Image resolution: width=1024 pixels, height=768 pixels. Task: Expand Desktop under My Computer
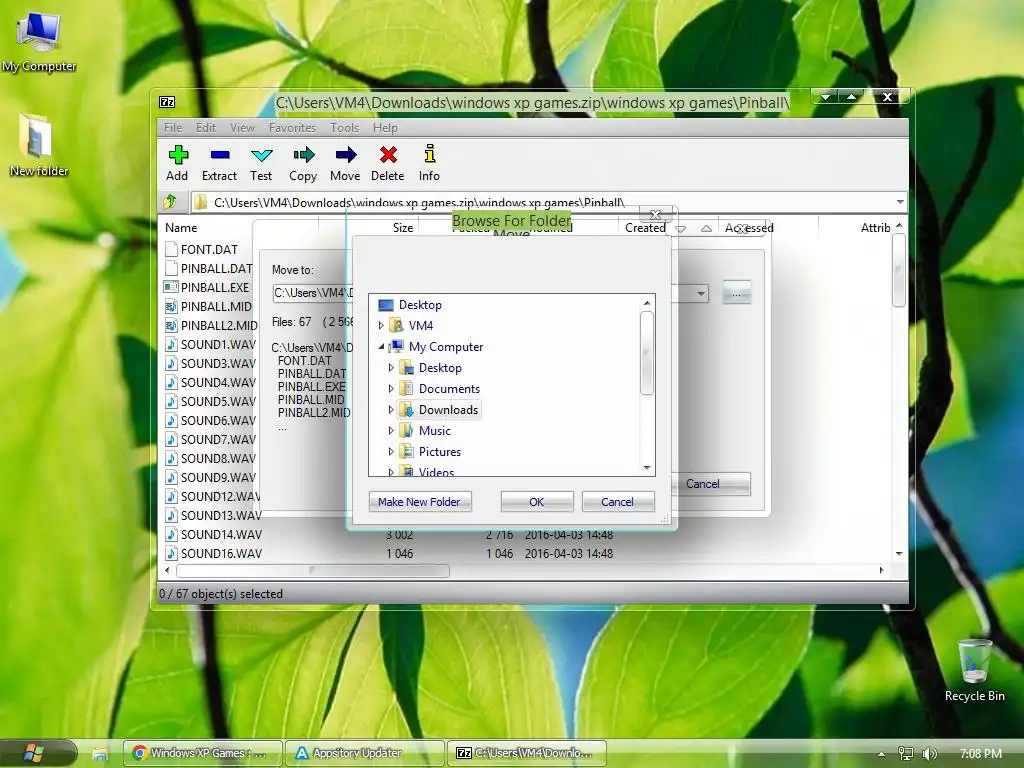click(x=391, y=368)
